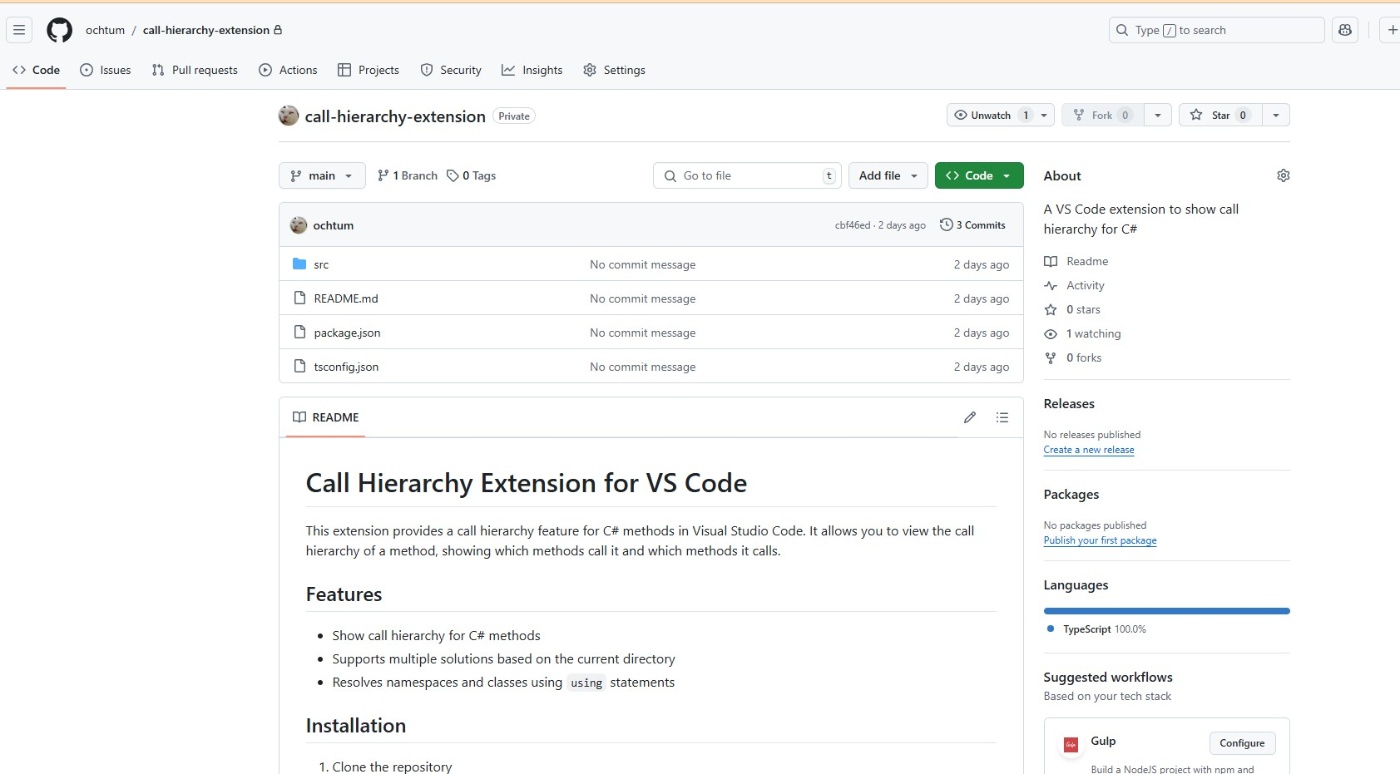
Task: Click the plus create-new icon
Action: pos(1391,30)
